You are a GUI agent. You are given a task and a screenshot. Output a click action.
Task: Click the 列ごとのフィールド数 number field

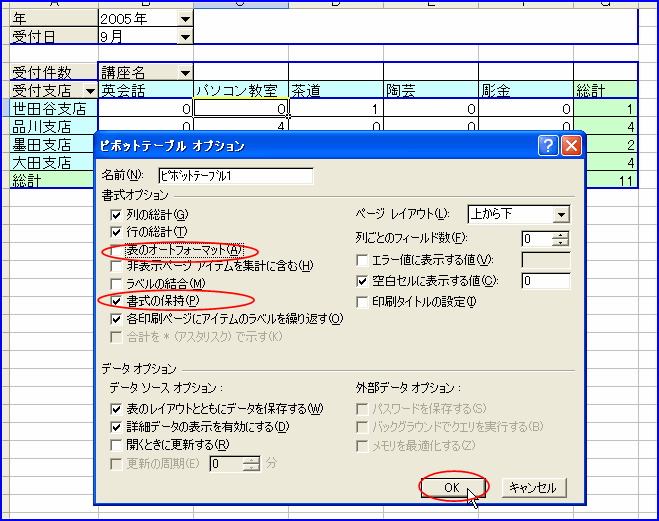pos(537,239)
